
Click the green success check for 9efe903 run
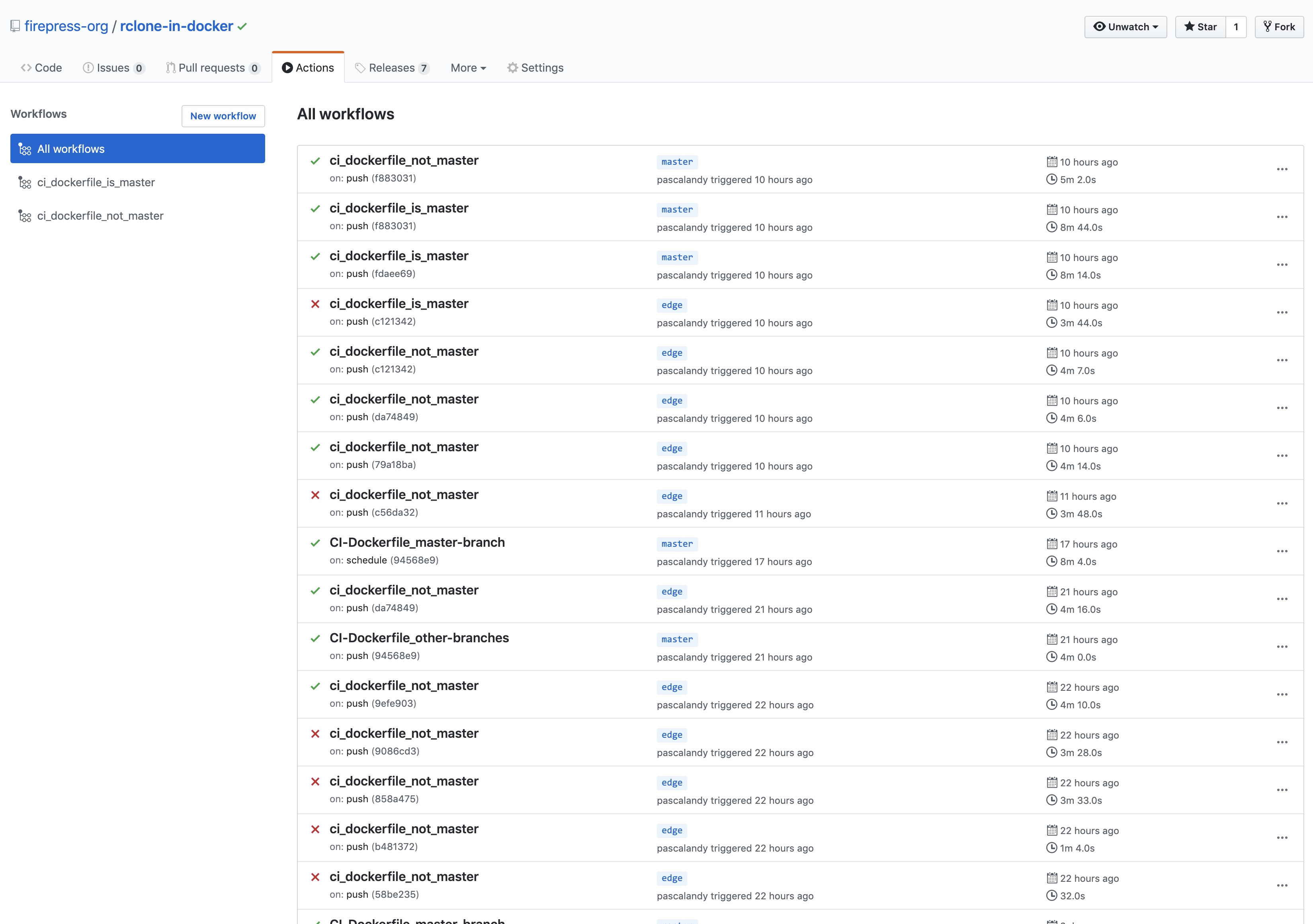315,686
